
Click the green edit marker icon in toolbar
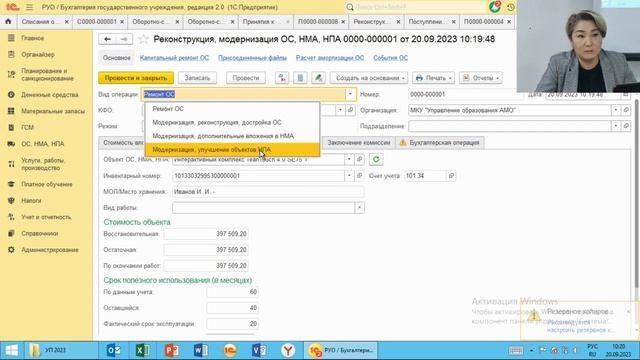click(x=318, y=78)
